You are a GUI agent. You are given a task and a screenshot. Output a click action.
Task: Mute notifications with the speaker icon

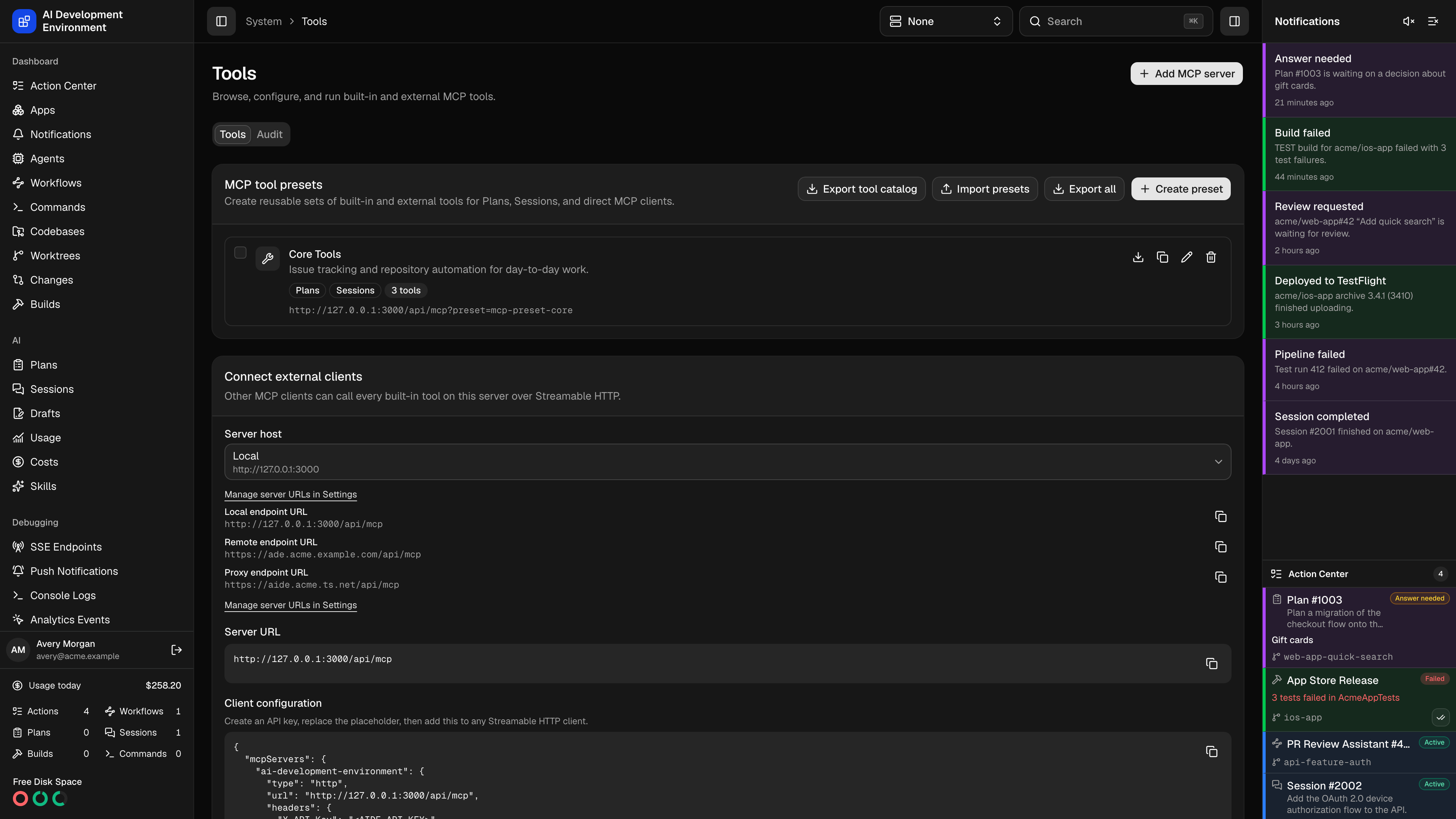(x=1409, y=22)
